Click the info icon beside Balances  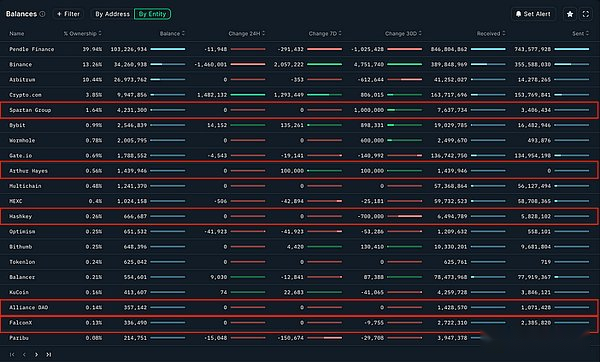click(x=42, y=14)
